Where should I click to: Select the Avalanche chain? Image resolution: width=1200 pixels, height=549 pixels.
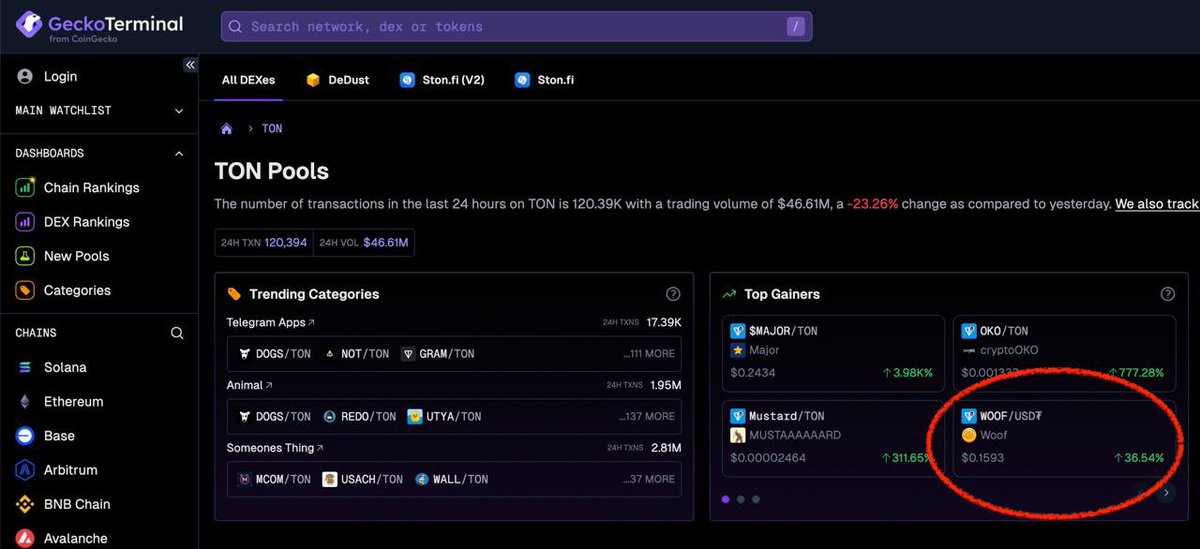pyautogui.click(x=61, y=538)
